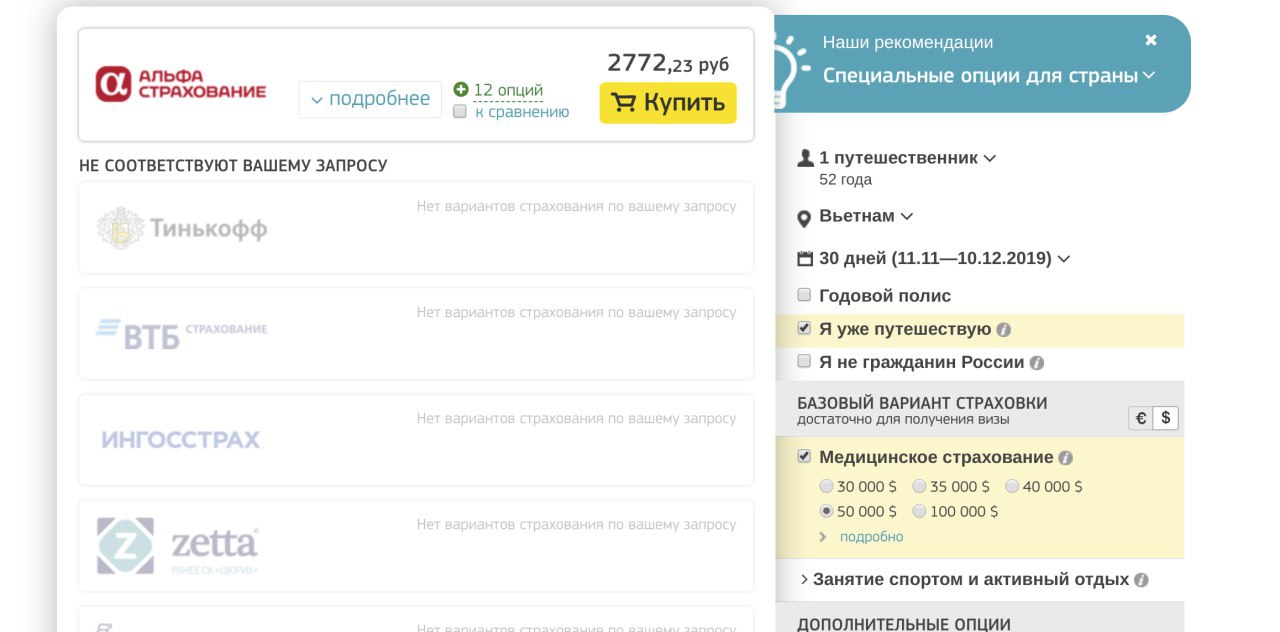
Task: Click the location pin icon near Вьетнам
Action: click(804, 218)
